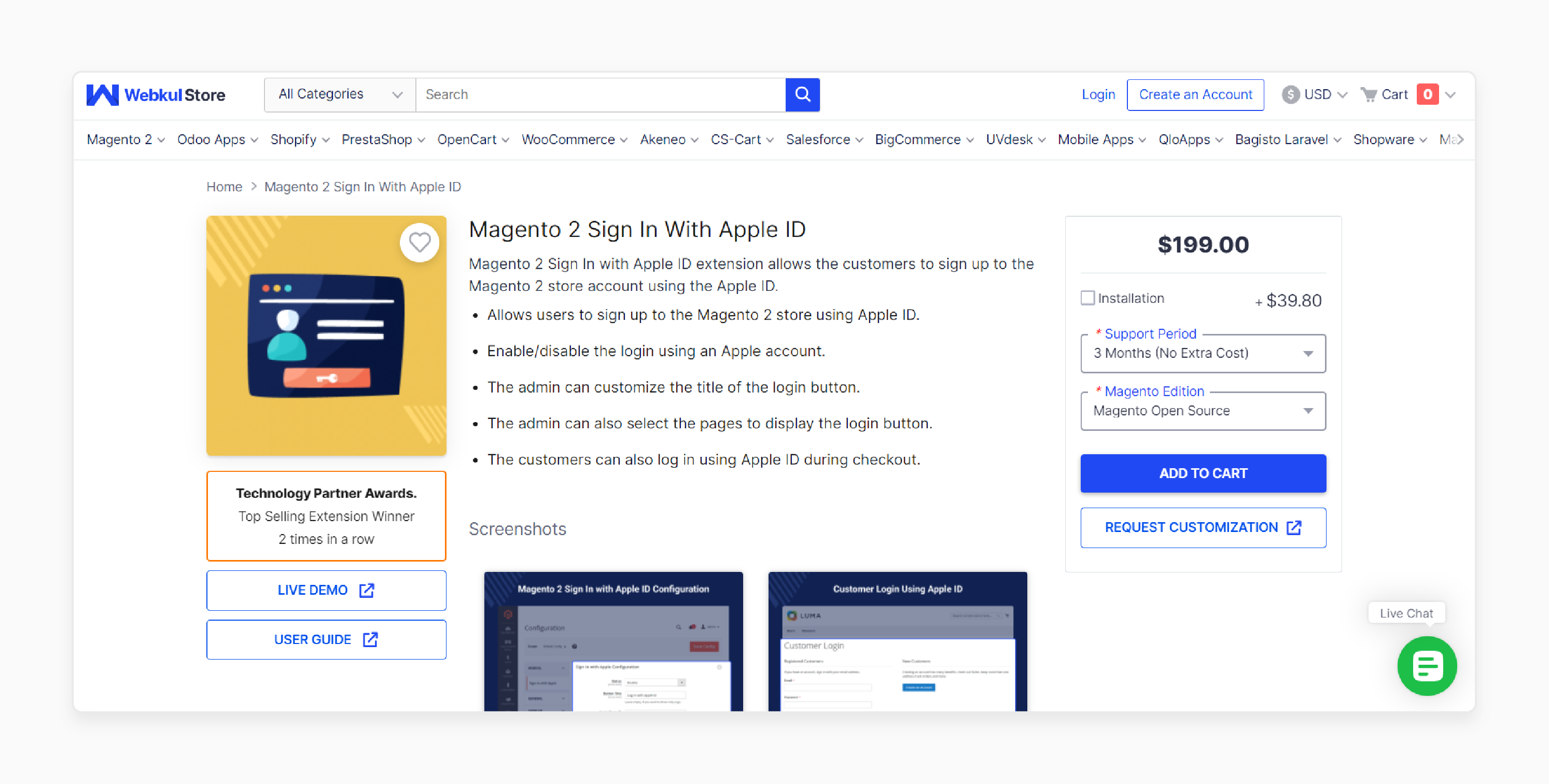Open the Salesforce menu

coord(825,139)
